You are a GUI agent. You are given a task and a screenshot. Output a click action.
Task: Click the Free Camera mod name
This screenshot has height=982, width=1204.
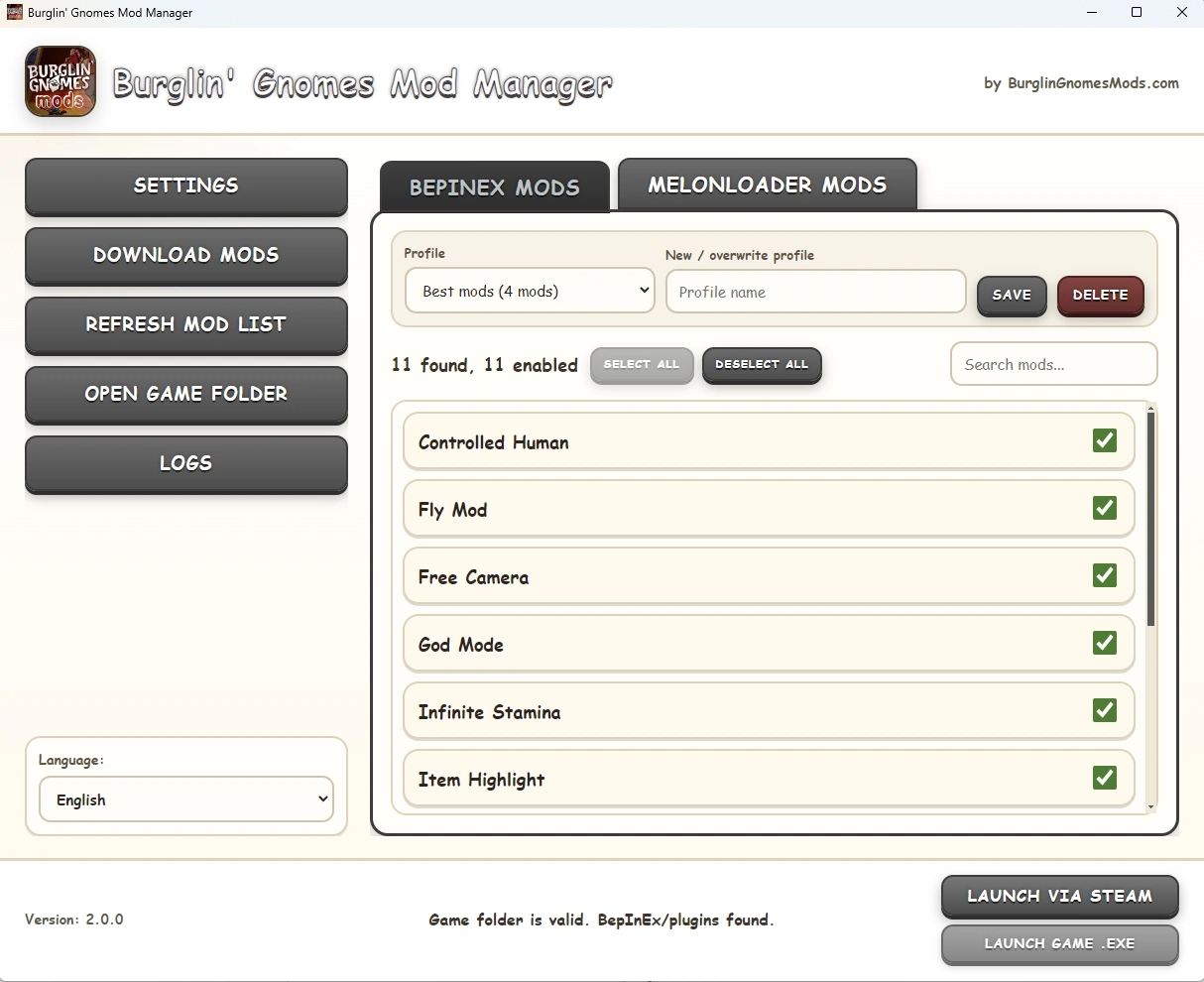(473, 577)
